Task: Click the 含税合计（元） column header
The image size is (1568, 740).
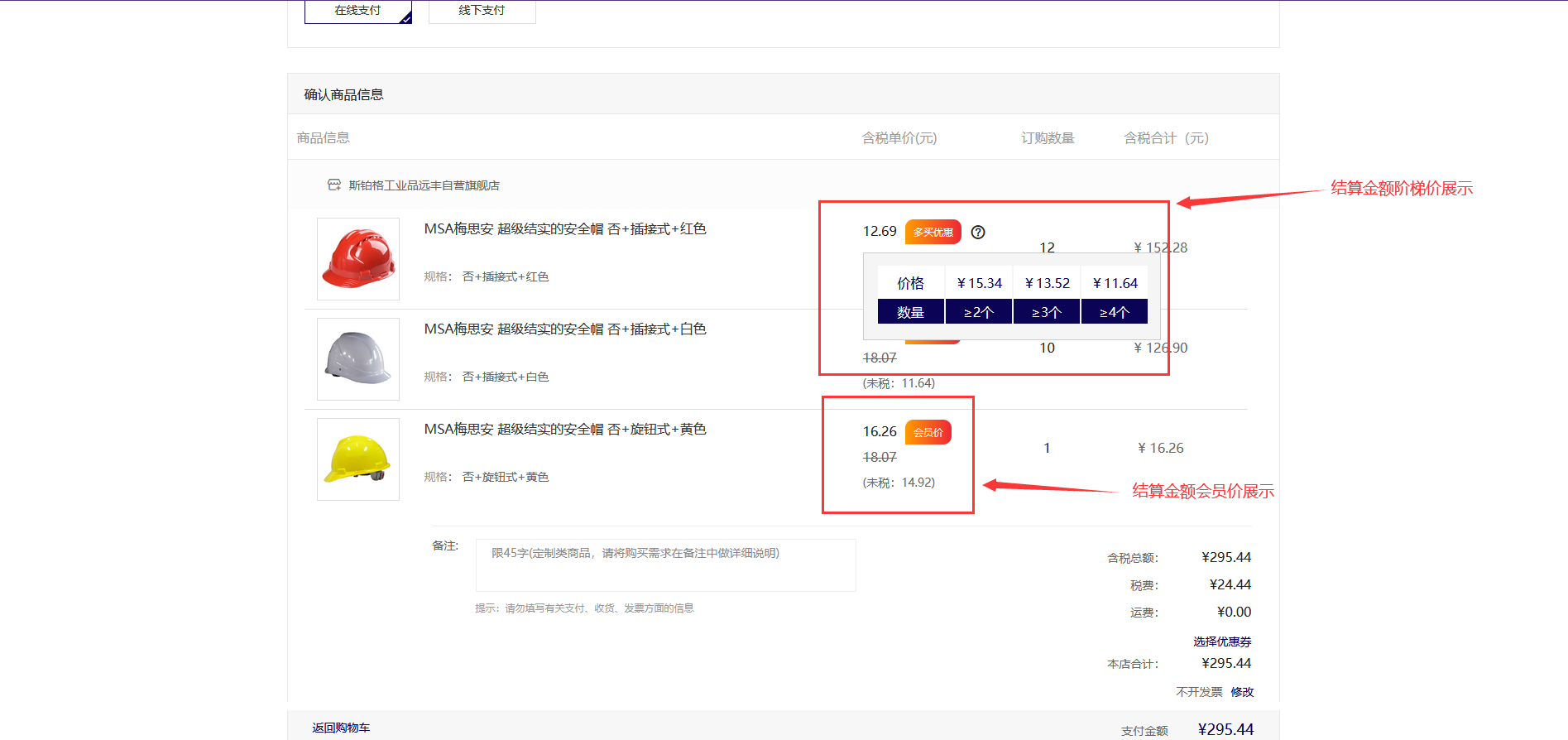Action: [1166, 138]
